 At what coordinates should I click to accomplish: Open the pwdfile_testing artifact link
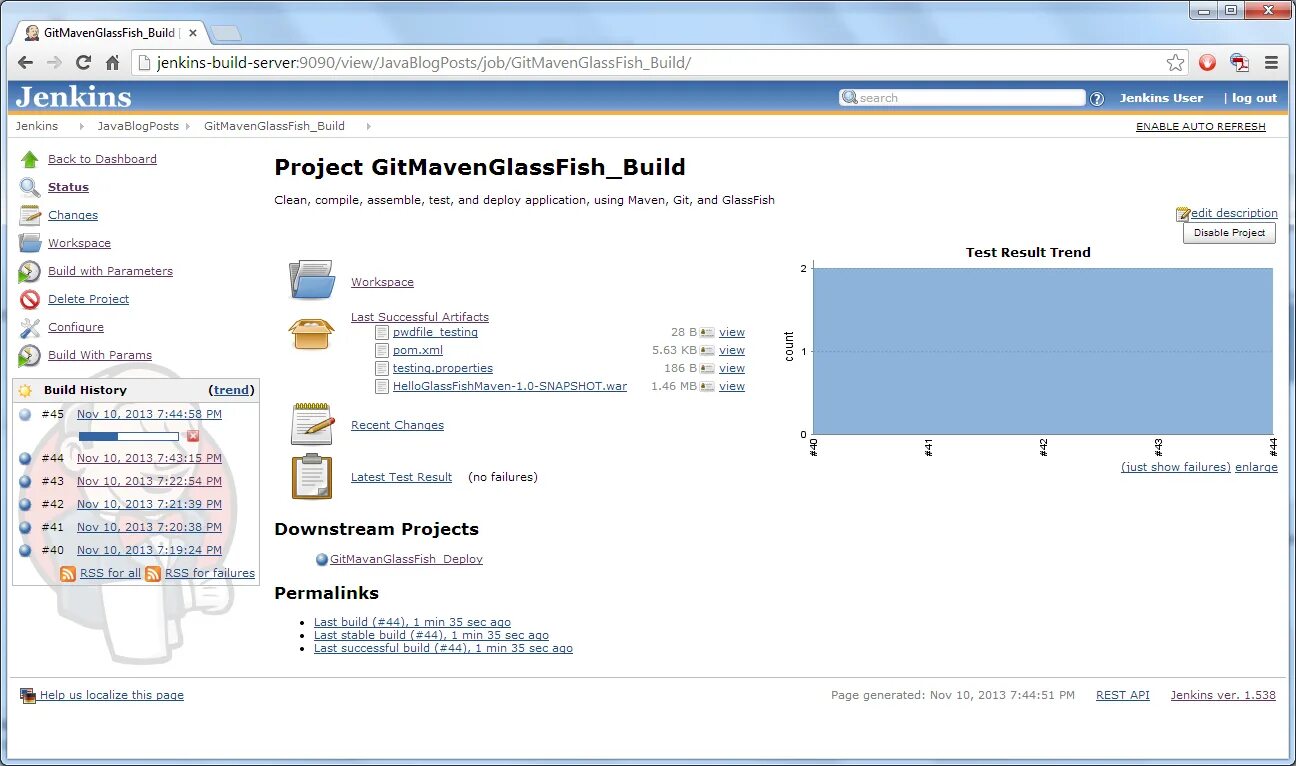point(435,332)
